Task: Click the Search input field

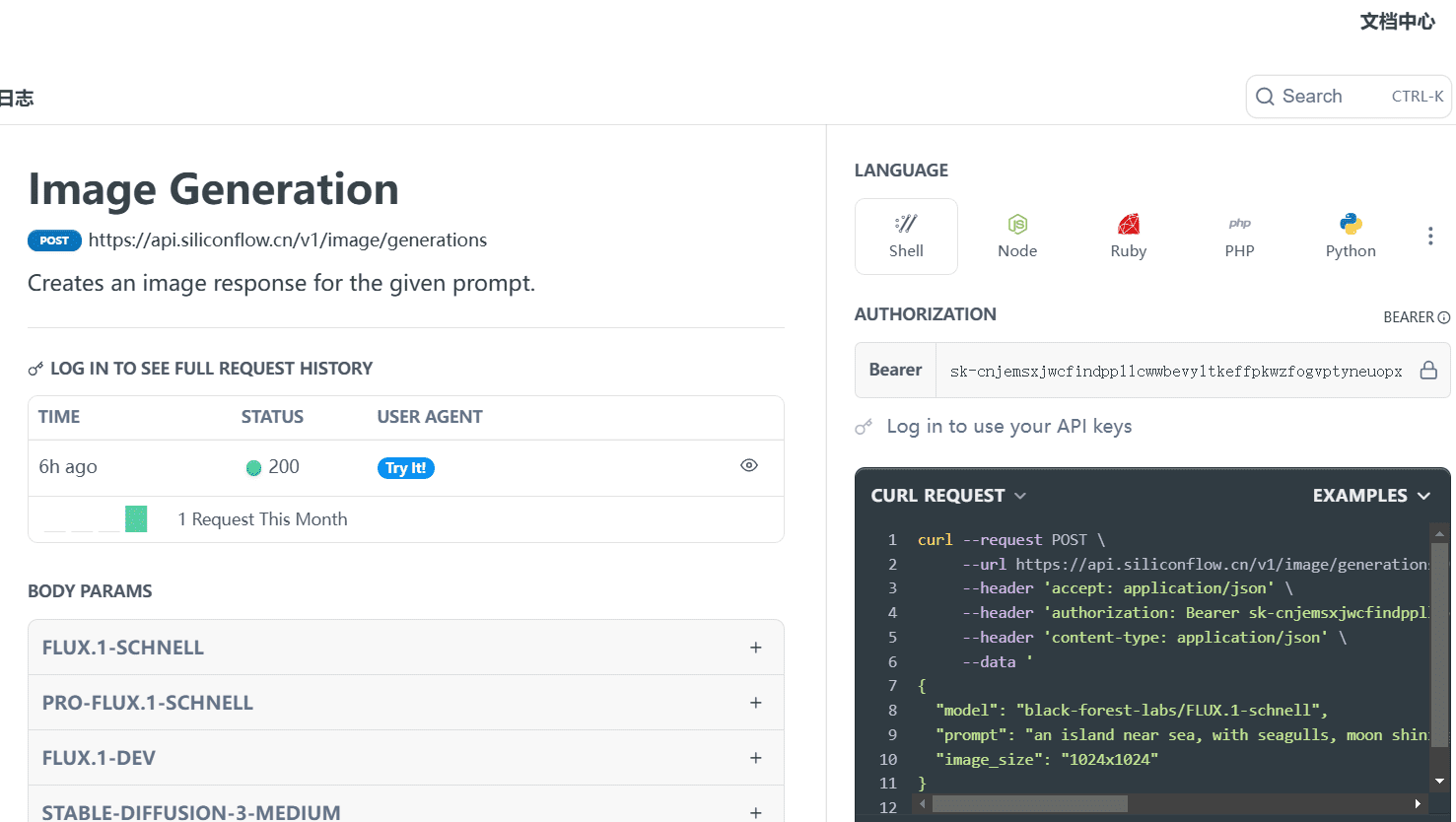Action: point(1349,97)
